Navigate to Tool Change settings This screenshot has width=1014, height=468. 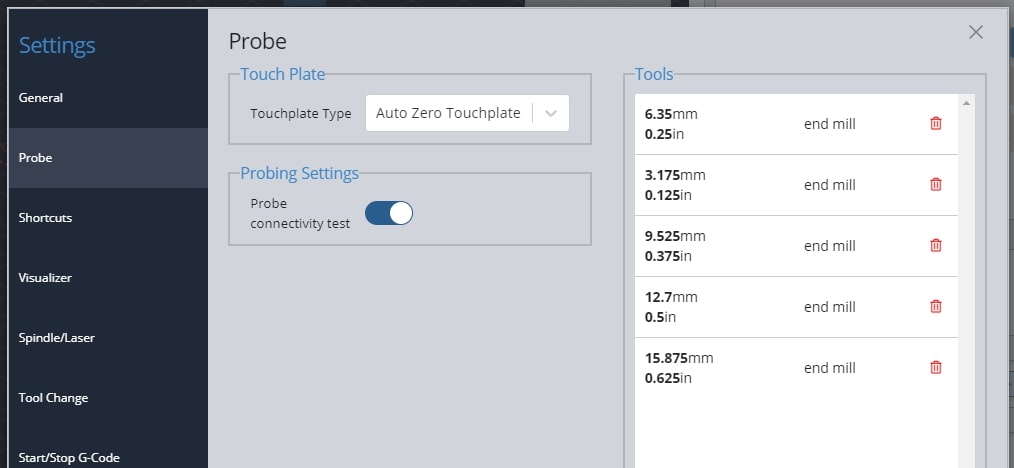pyautogui.click(x=53, y=398)
